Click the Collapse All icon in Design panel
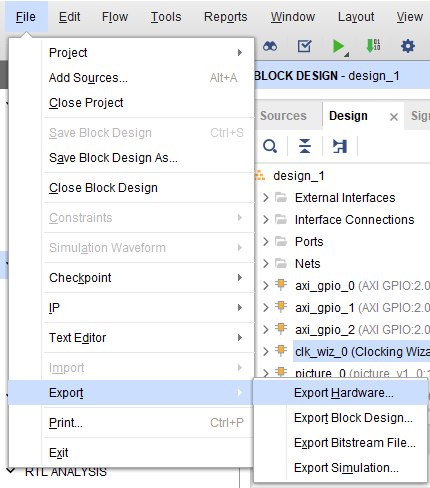The width and height of the screenshot is (430, 488). click(305, 146)
